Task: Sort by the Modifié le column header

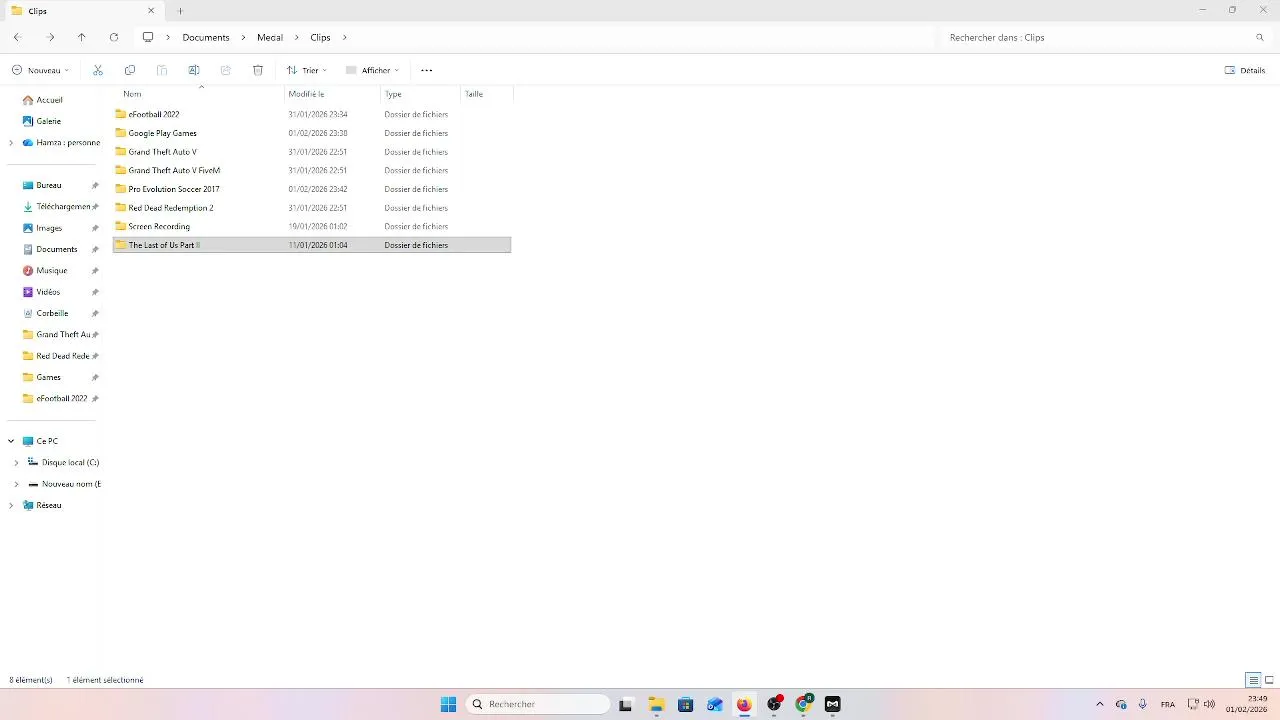Action: [333, 94]
